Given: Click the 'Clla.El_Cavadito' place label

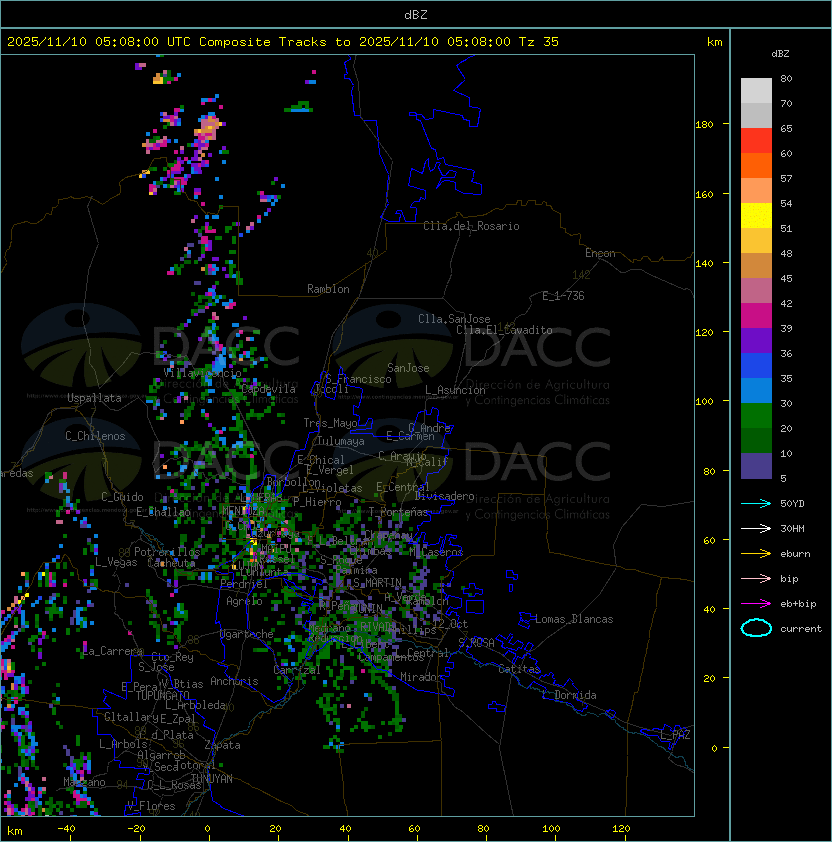Looking at the screenshot, I should [x=504, y=330].
